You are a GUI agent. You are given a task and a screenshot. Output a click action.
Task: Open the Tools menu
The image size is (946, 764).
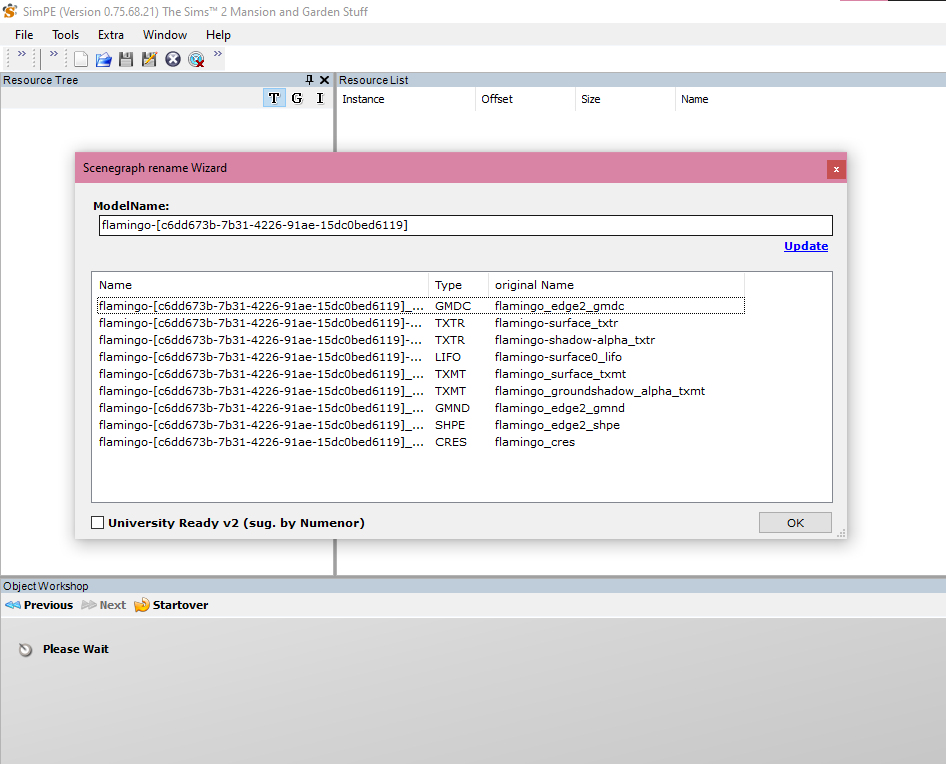pyautogui.click(x=66, y=35)
